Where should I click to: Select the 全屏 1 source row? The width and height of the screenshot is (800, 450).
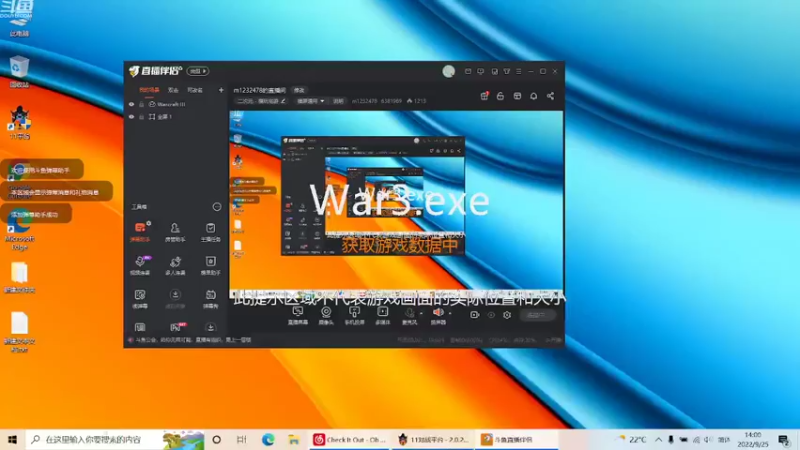pyautogui.click(x=176, y=117)
